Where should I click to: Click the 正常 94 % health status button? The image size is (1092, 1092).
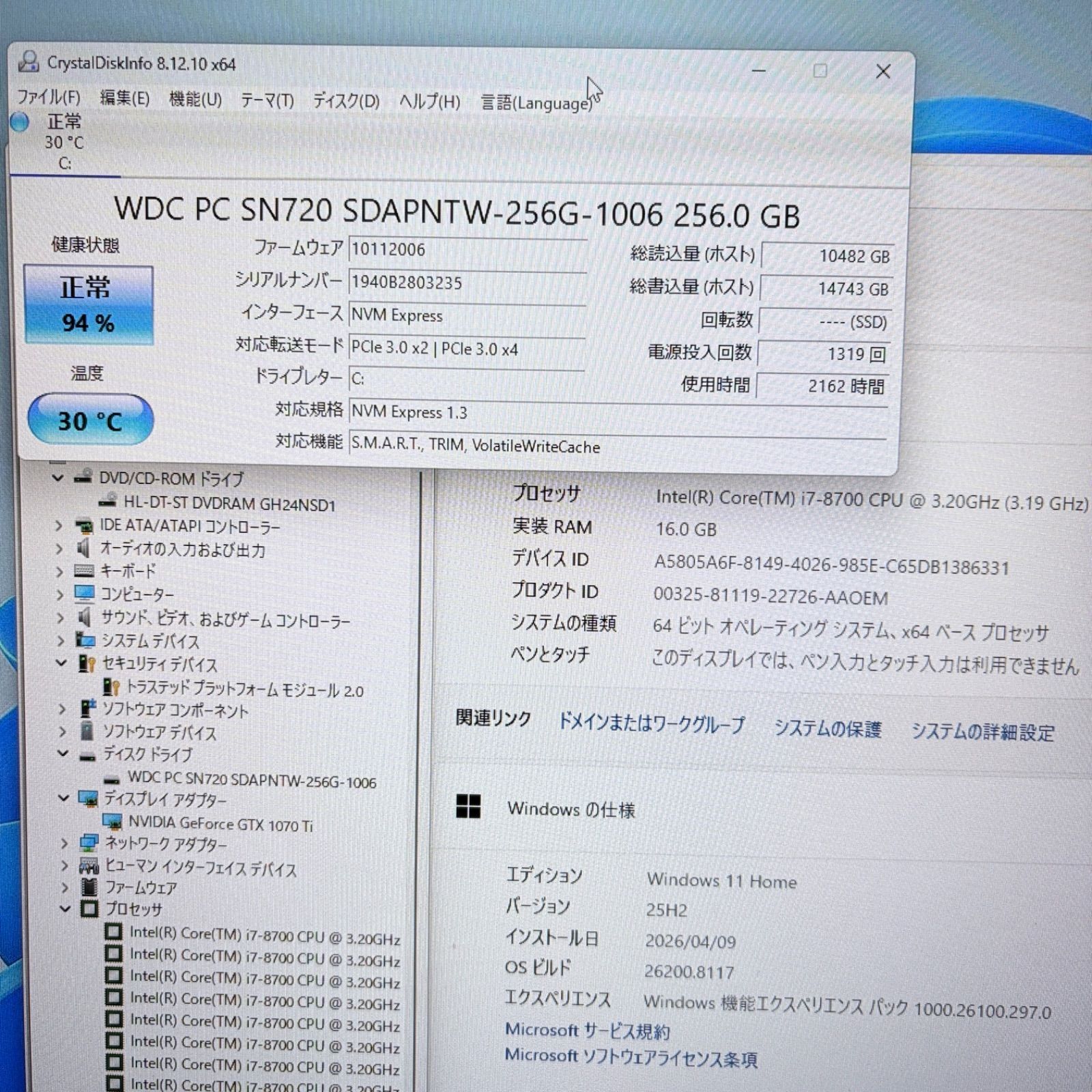point(89,304)
